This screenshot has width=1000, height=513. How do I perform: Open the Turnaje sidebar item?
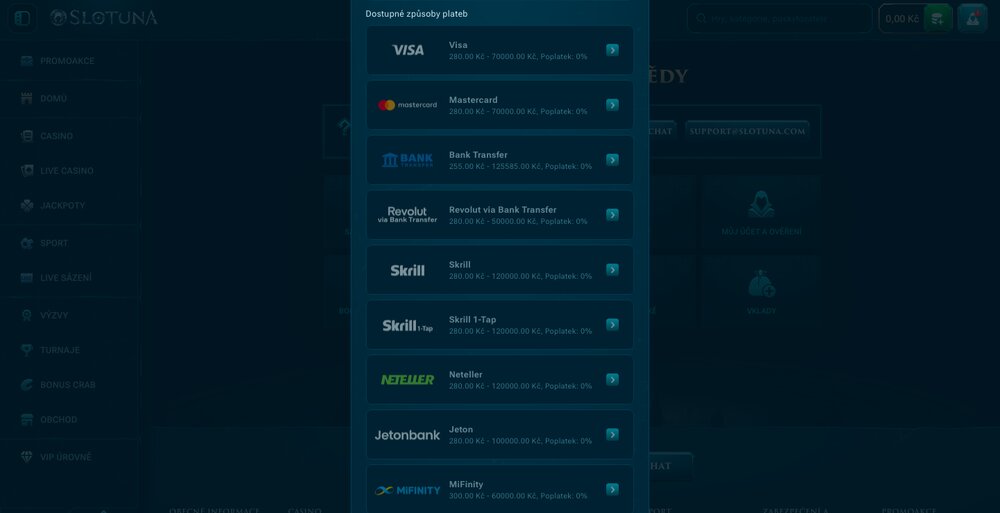60,350
